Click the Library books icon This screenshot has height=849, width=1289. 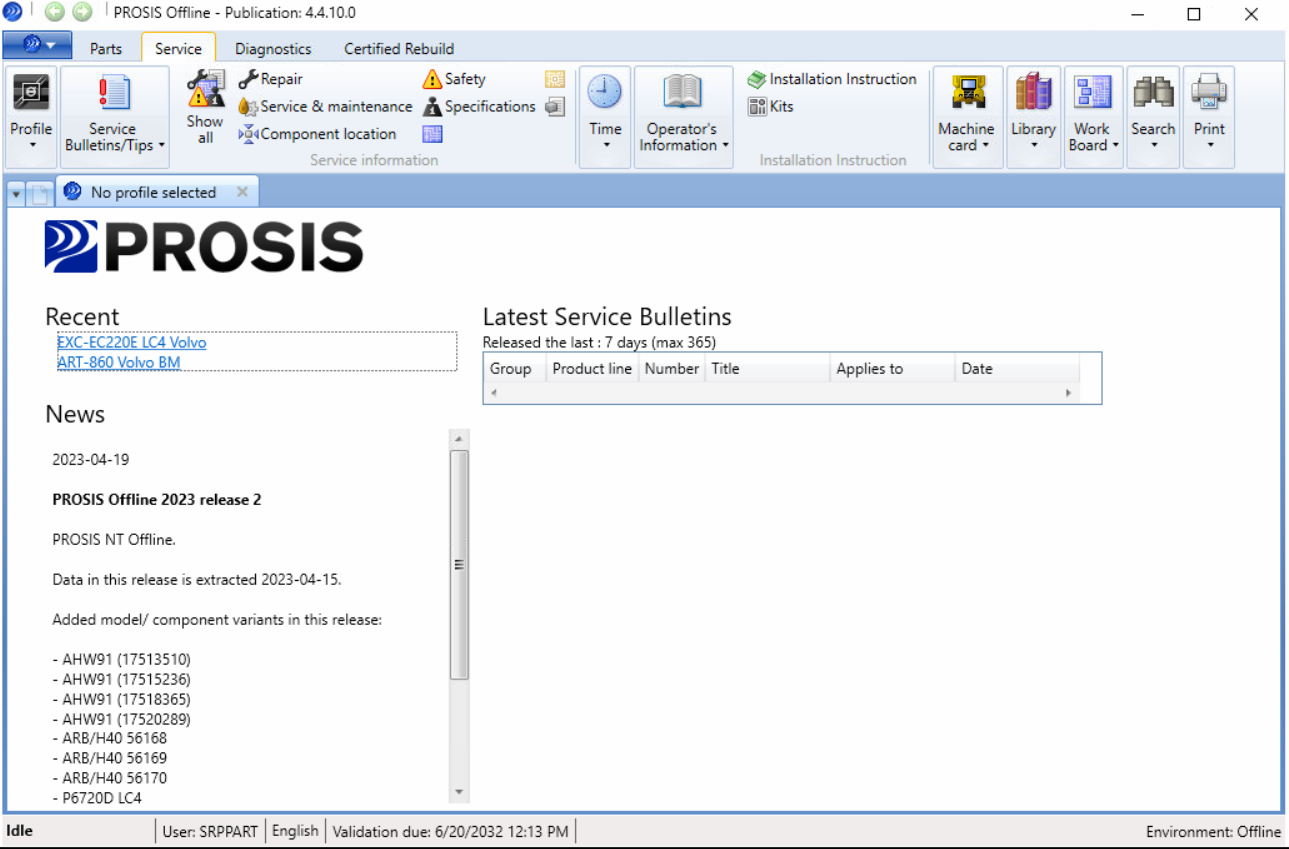pyautogui.click(x=1033, y=94)
